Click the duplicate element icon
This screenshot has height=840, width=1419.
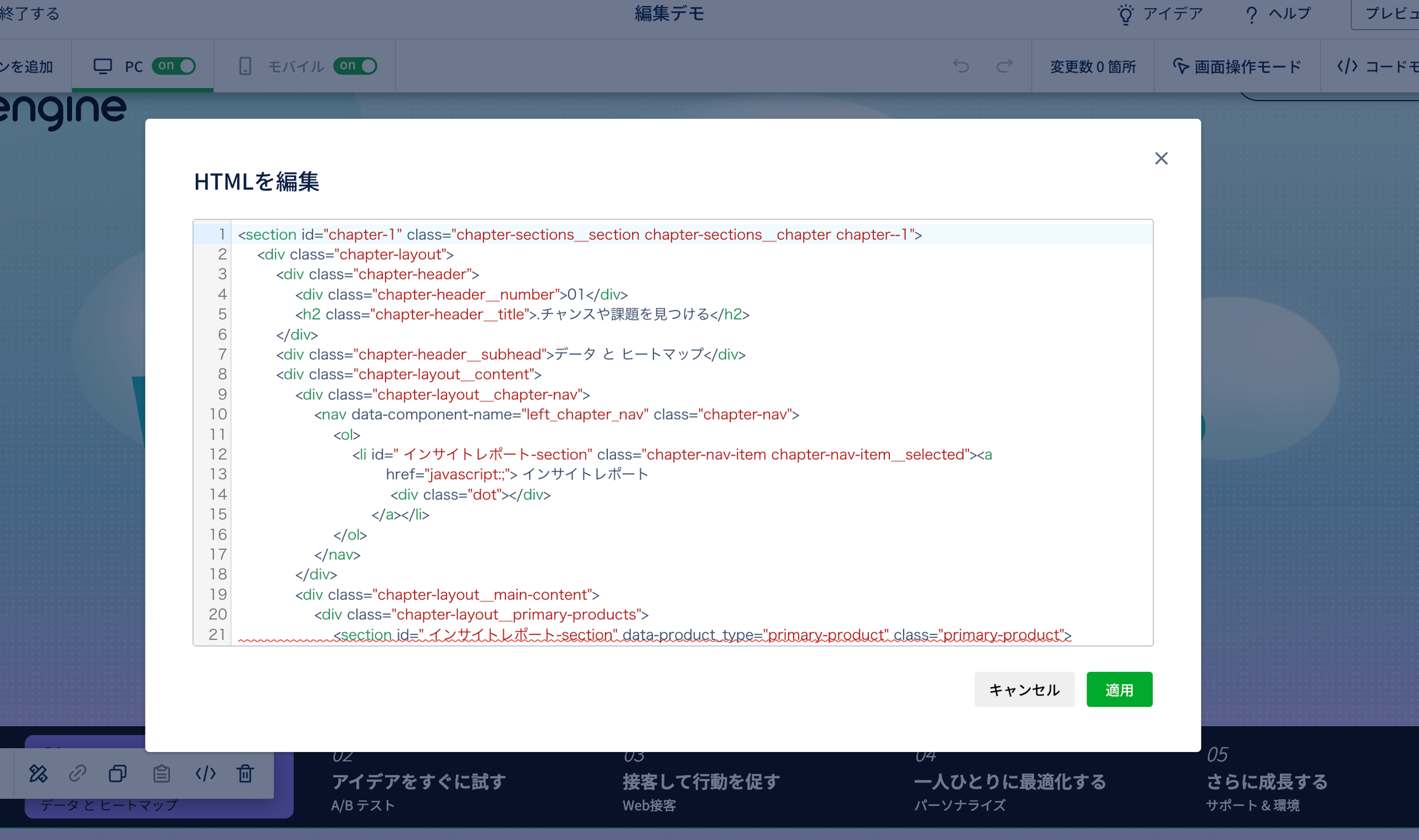click(118, 773)
